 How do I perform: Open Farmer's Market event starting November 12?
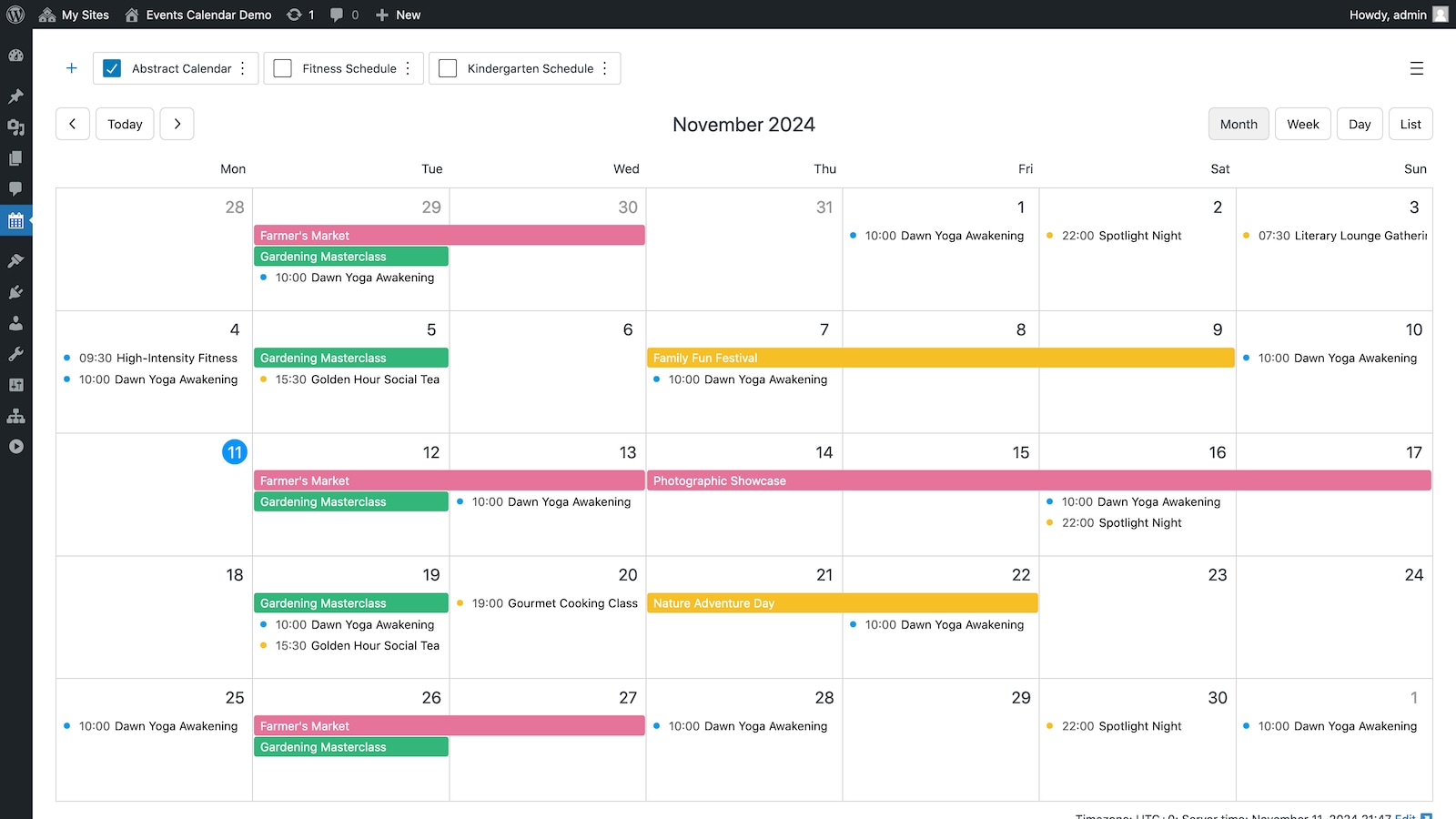[x=450, y=480]
